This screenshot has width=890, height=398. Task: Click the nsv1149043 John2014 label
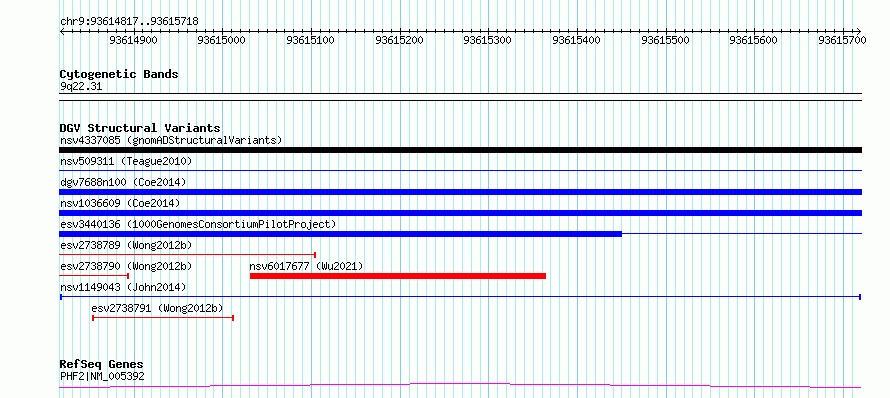pos(123,287)
